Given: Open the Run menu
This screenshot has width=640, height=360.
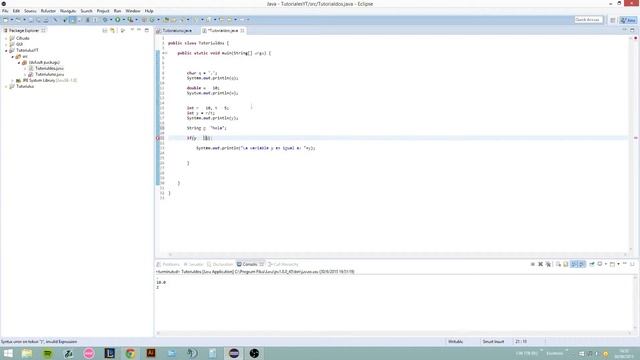Looking at the screenshot, I should [118, 11].
